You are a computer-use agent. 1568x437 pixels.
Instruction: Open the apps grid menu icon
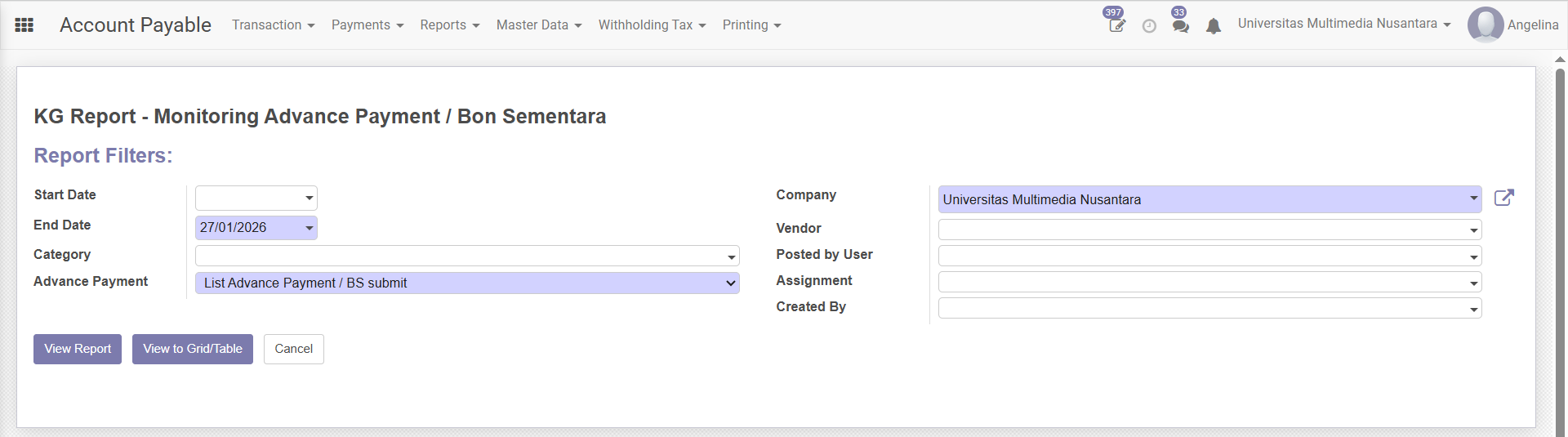coord(24,25)
